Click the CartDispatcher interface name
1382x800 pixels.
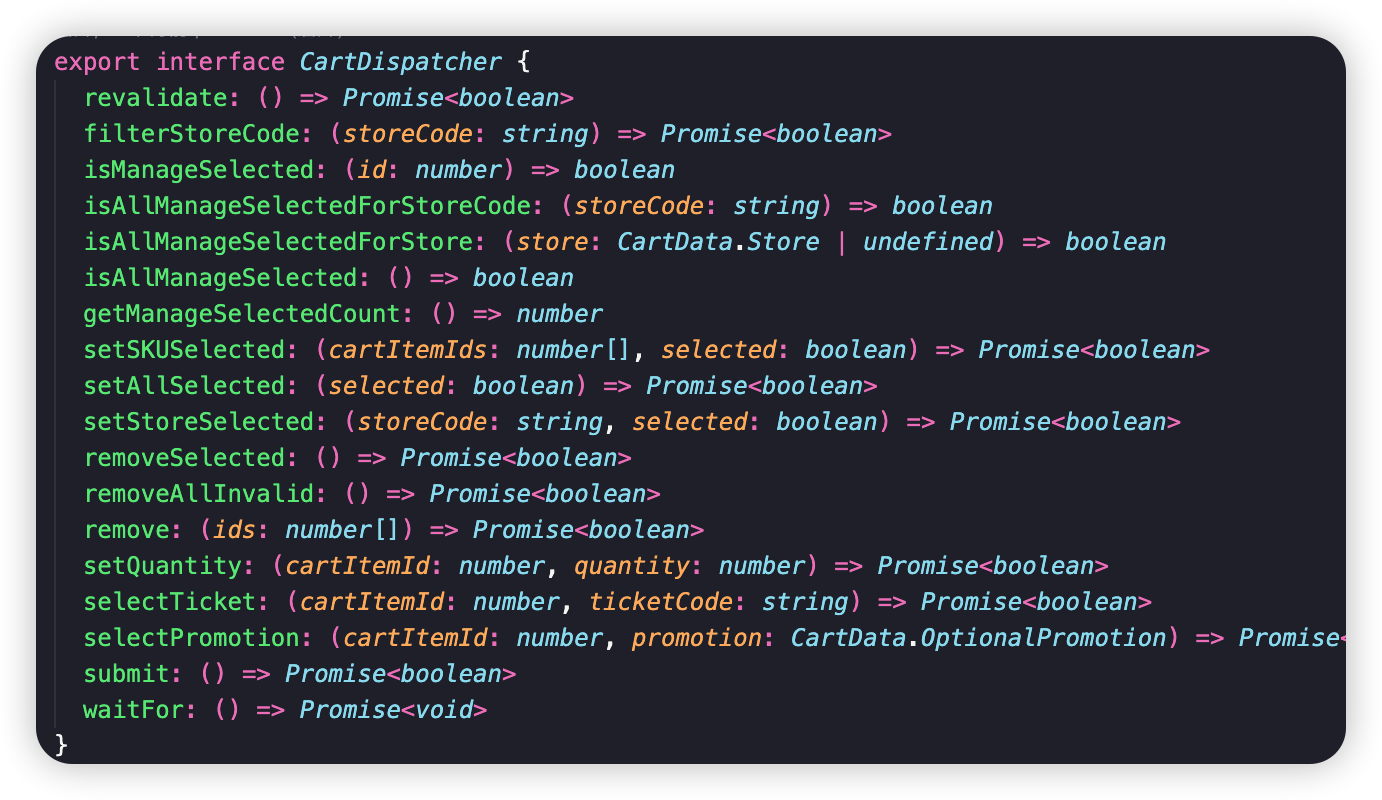[401, 62]
